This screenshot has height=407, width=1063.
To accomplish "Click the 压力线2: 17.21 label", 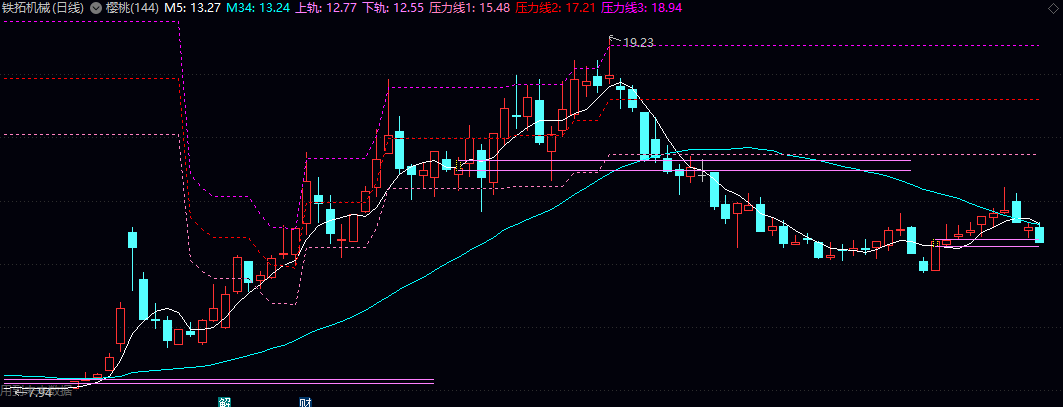I will (555, 8).
